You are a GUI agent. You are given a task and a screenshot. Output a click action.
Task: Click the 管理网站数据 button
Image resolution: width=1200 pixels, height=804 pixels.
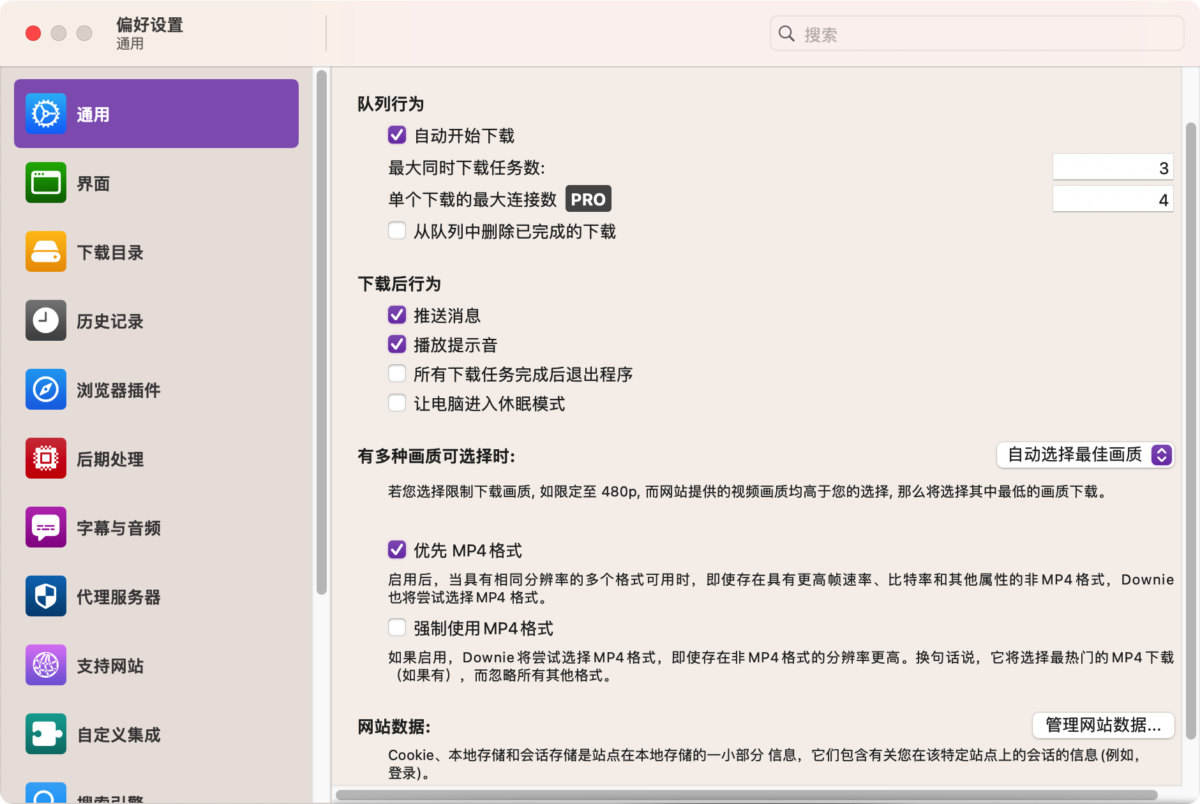(x=1103, y=726)
